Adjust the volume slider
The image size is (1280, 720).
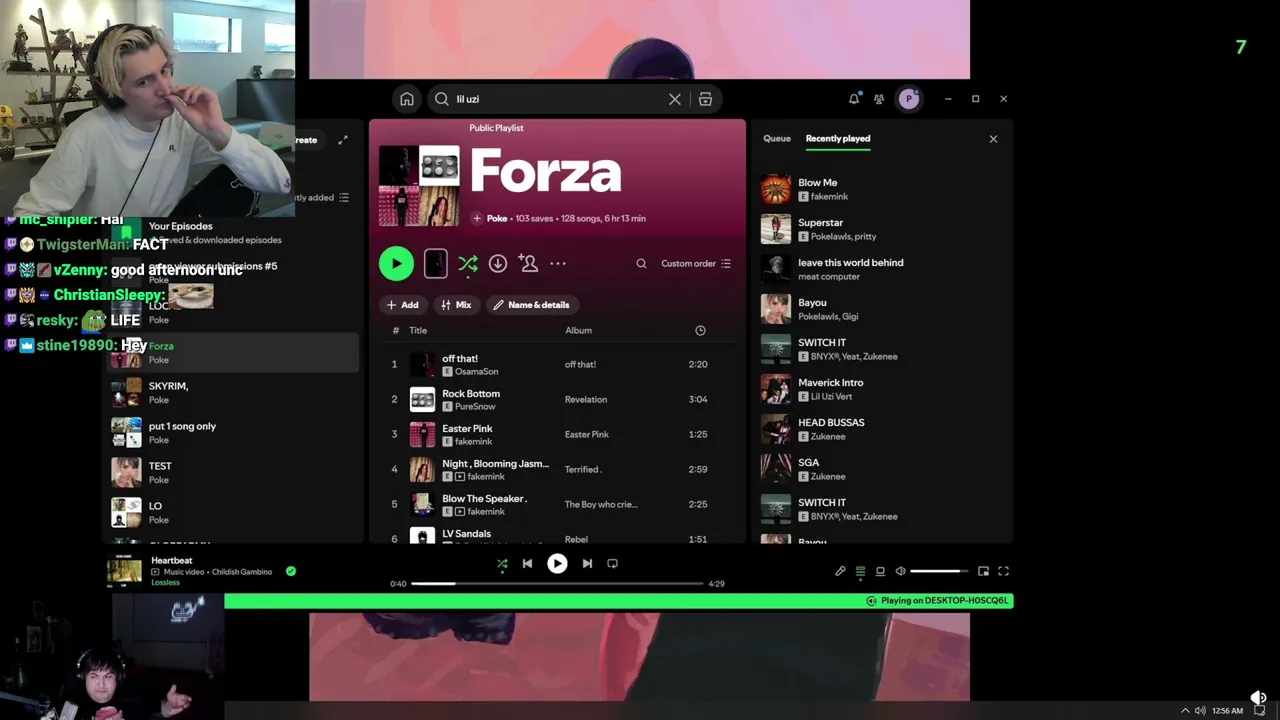point(939,571)
